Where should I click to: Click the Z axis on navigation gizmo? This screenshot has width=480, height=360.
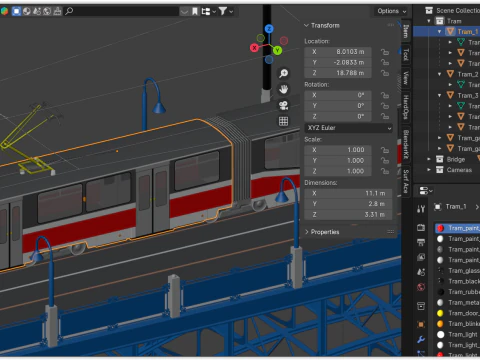pyautogui.click(x=269, y=29)
